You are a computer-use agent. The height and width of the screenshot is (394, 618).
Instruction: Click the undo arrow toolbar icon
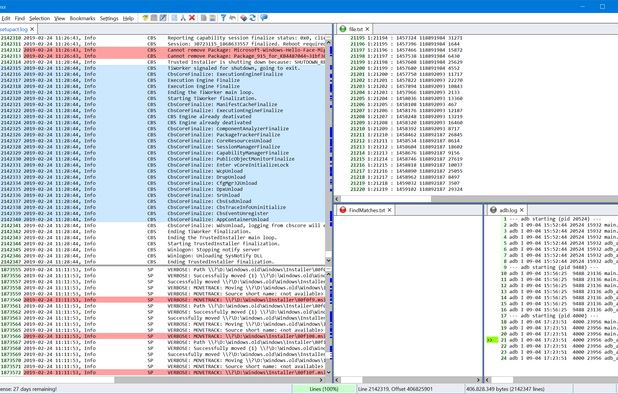(233, 18)
